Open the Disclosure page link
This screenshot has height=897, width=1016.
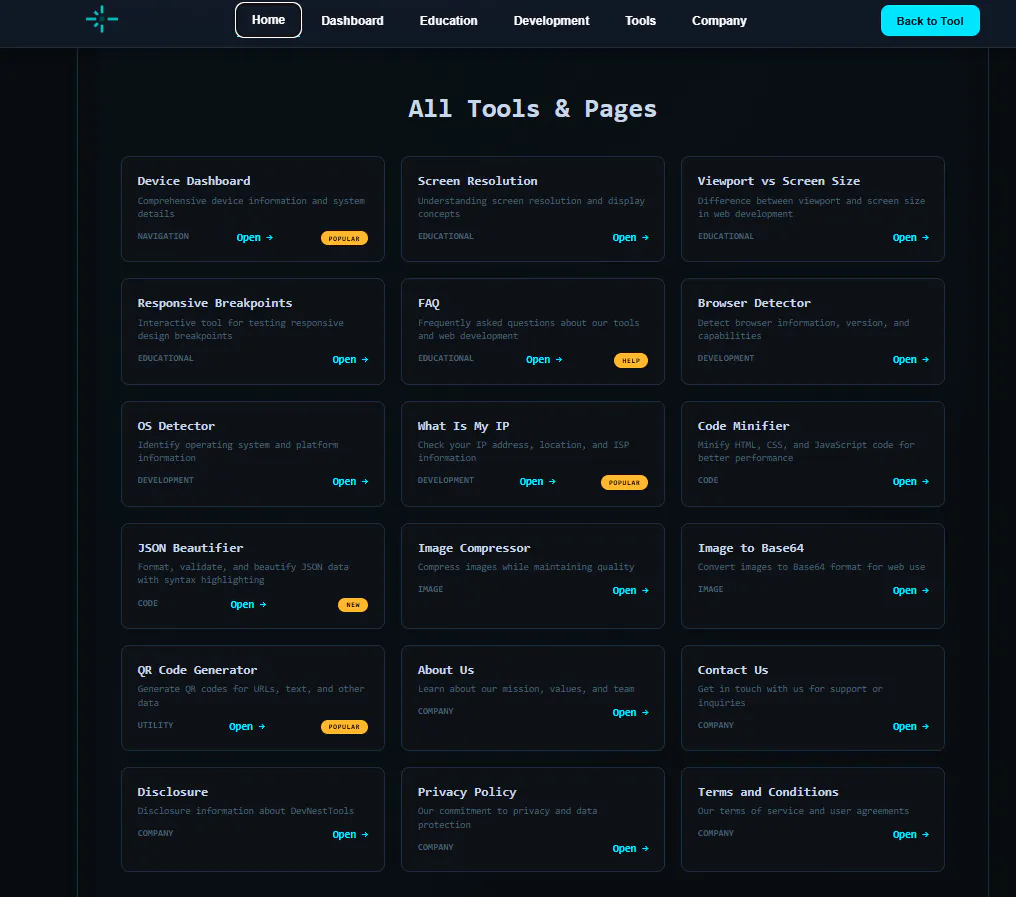[x=350, y=835]
